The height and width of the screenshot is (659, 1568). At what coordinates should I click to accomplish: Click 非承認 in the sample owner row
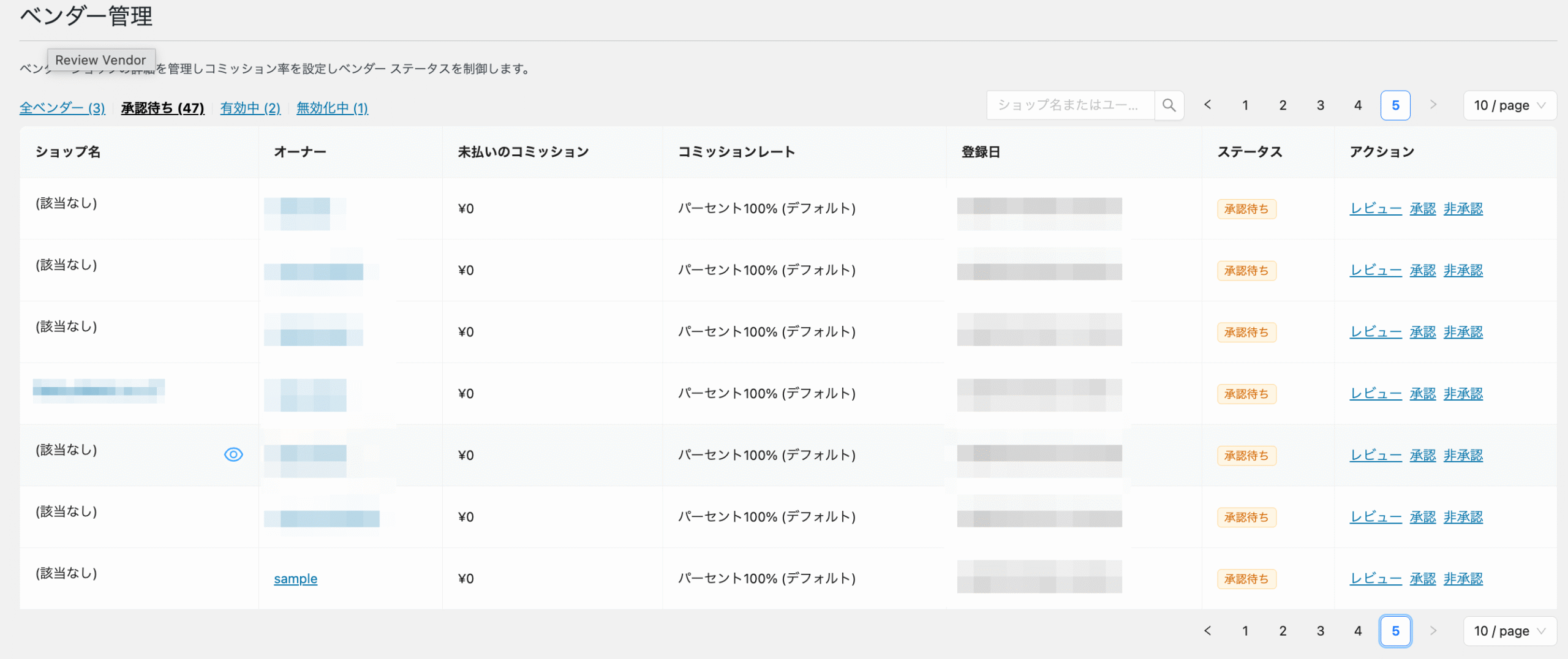tap(1463, 579)
